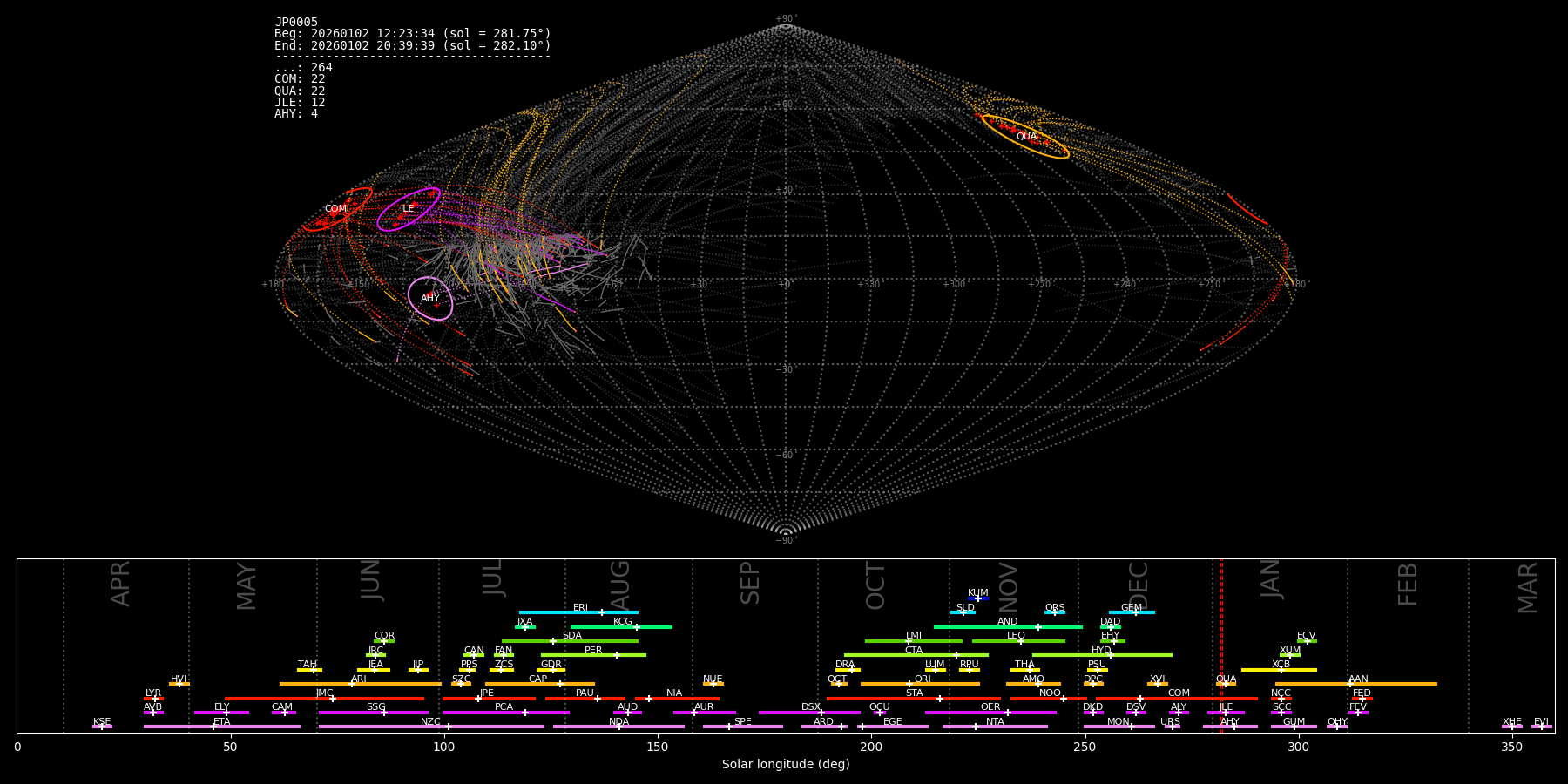Click the NTA shower bar label

(995, 722)
